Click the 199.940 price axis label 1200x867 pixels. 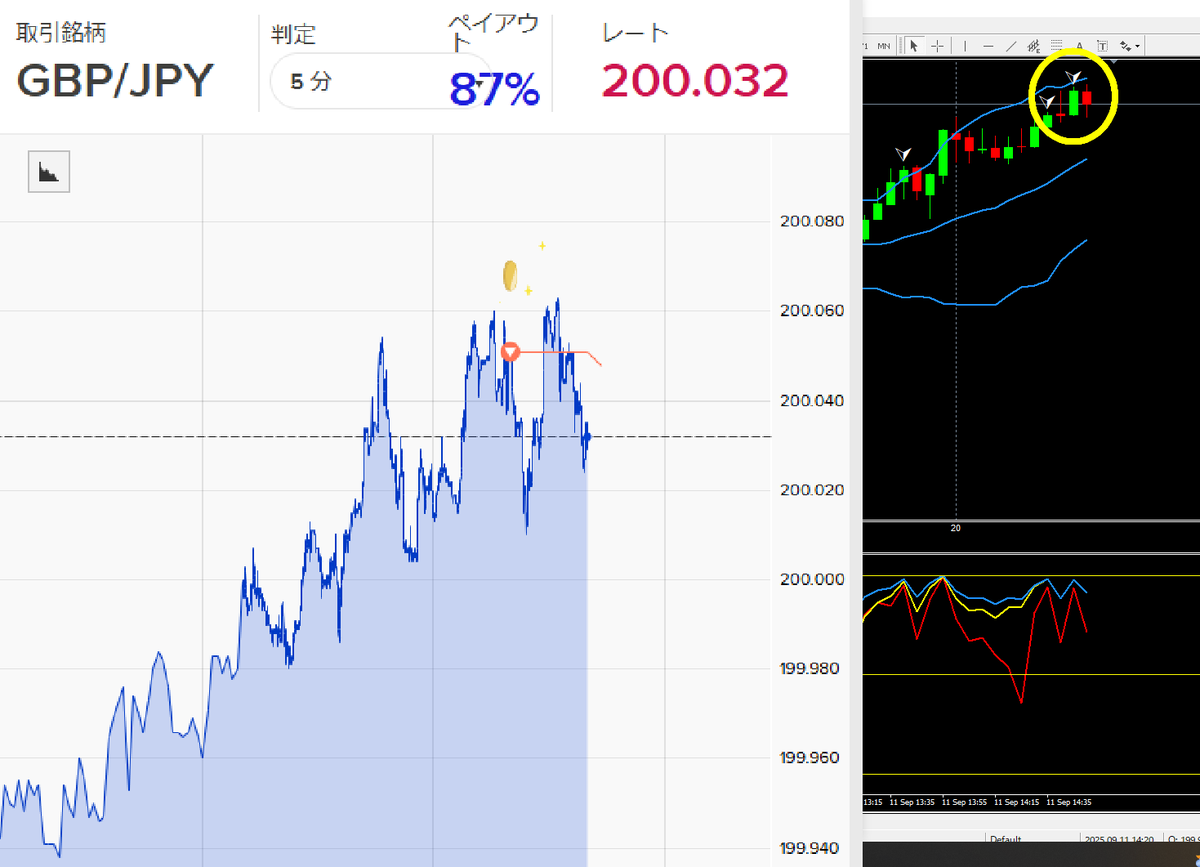click(811, 848)
